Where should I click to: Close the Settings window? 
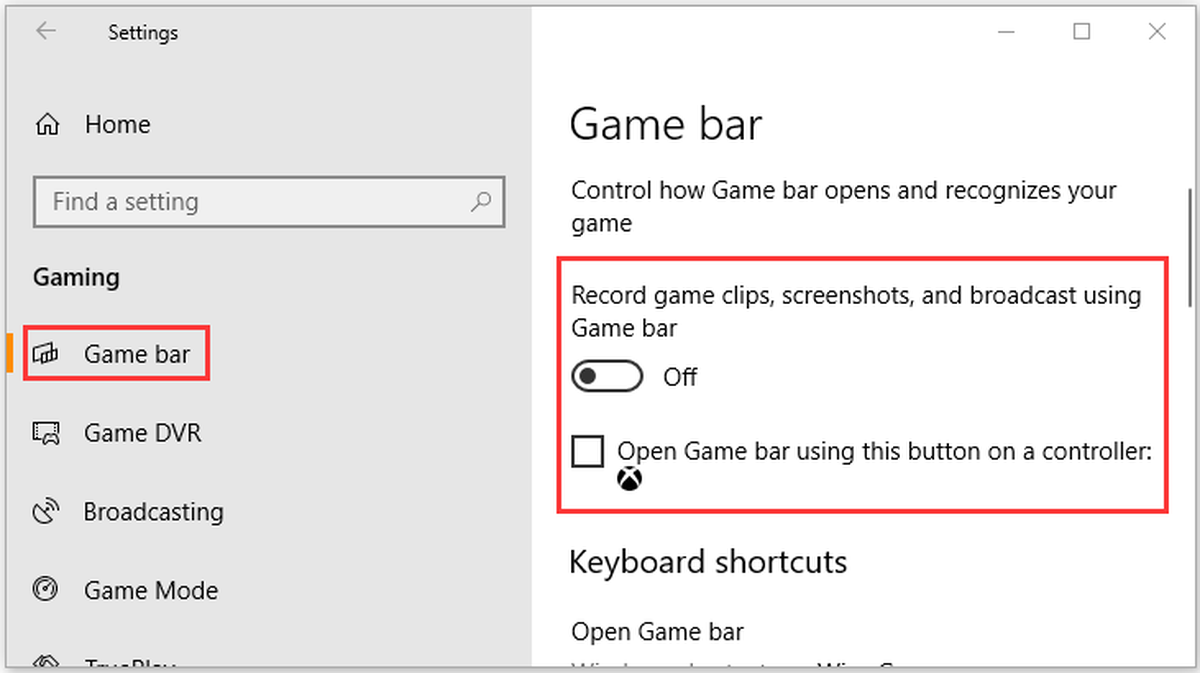[1157, 32]
